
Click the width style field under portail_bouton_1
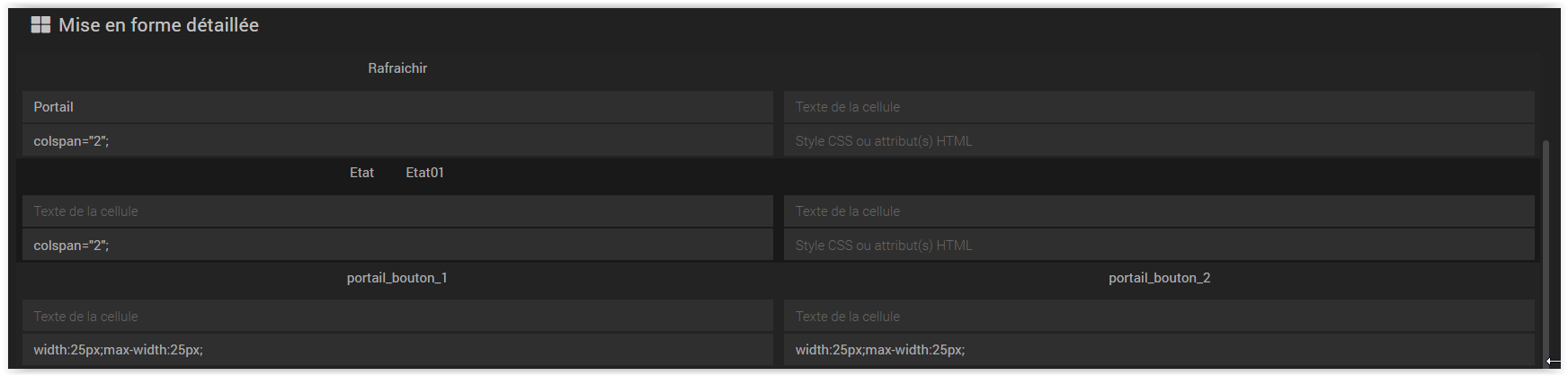[397, 350]
